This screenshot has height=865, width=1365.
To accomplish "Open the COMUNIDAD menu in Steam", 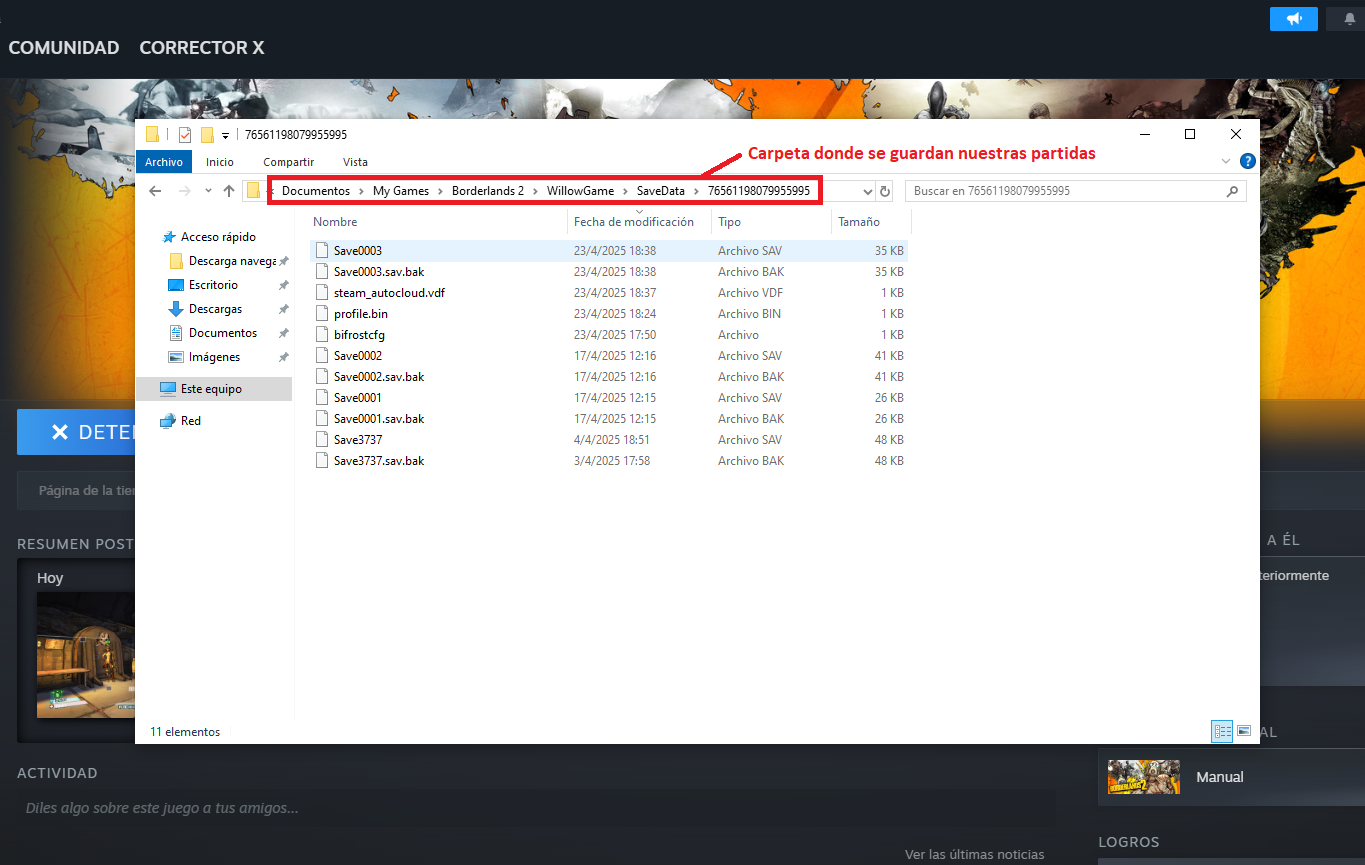I will point(64,48).
